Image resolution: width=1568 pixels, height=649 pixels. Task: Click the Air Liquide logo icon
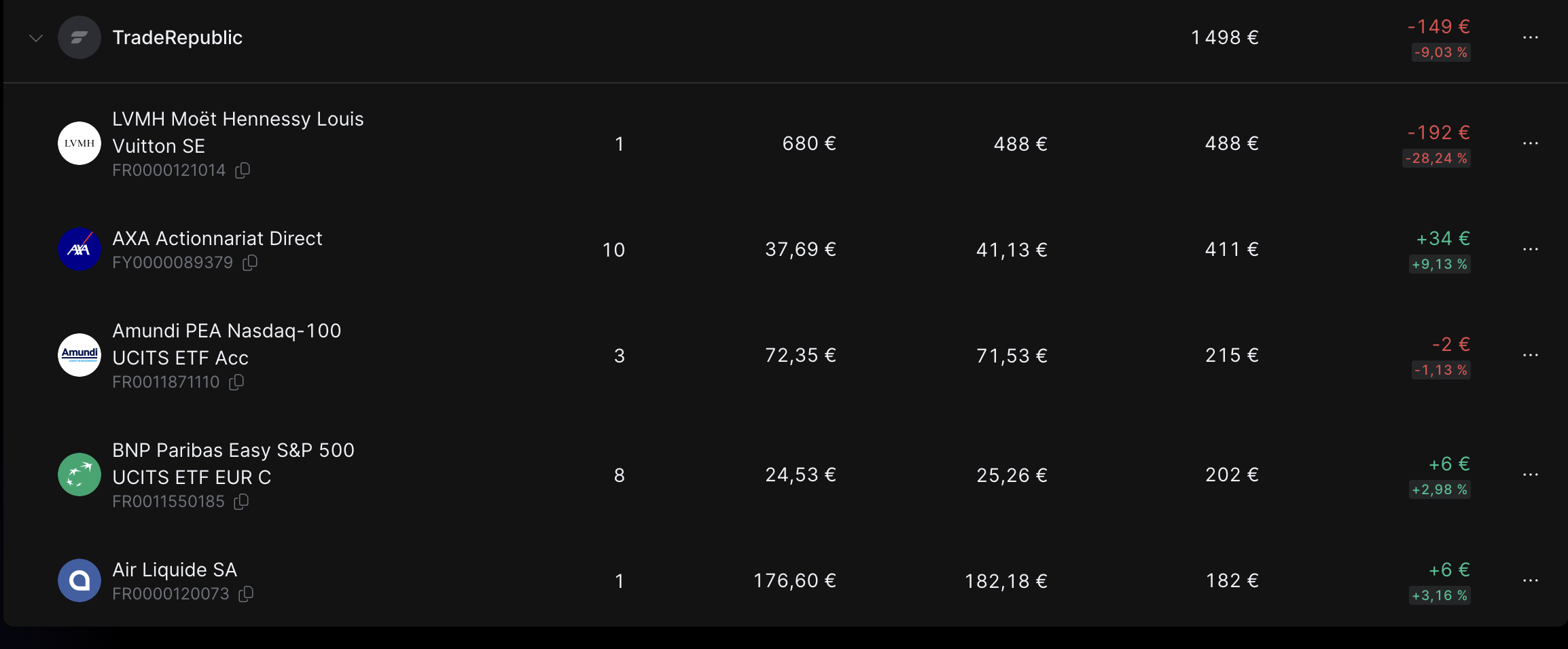[x=79, y=580]
